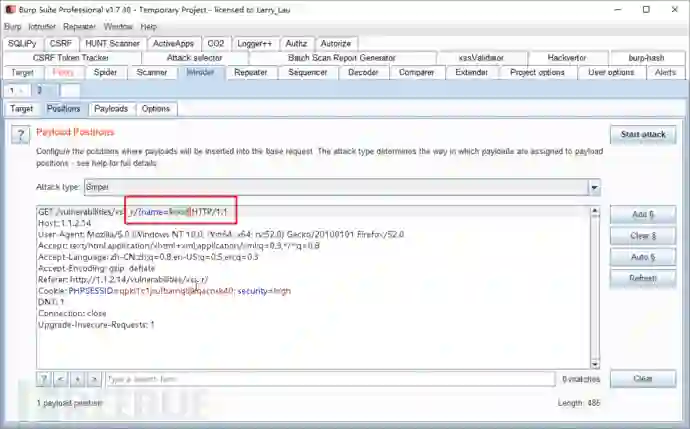Switch to the CO2 tab

click(216, 44)
